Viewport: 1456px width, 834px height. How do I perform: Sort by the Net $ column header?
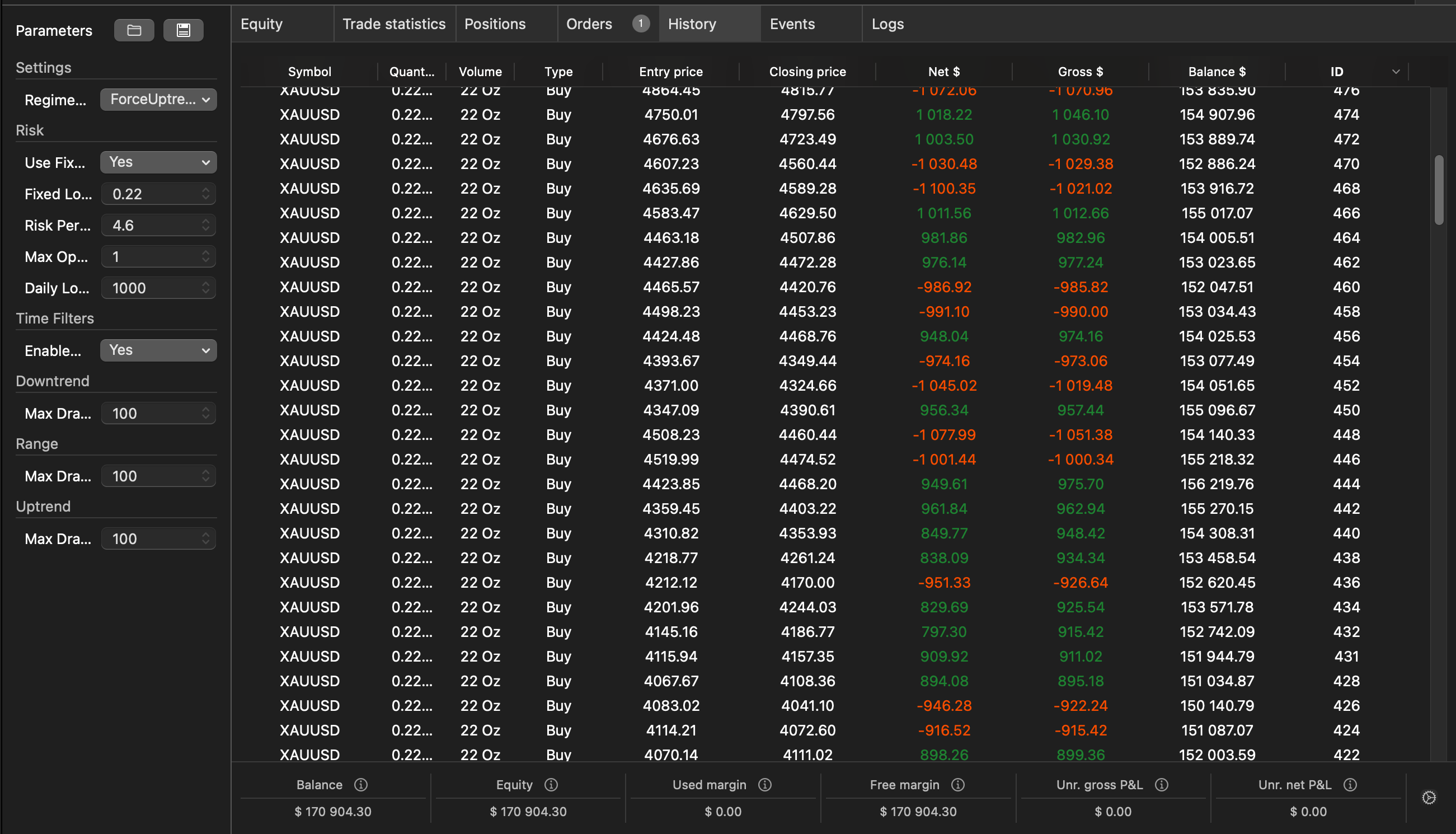943,72
